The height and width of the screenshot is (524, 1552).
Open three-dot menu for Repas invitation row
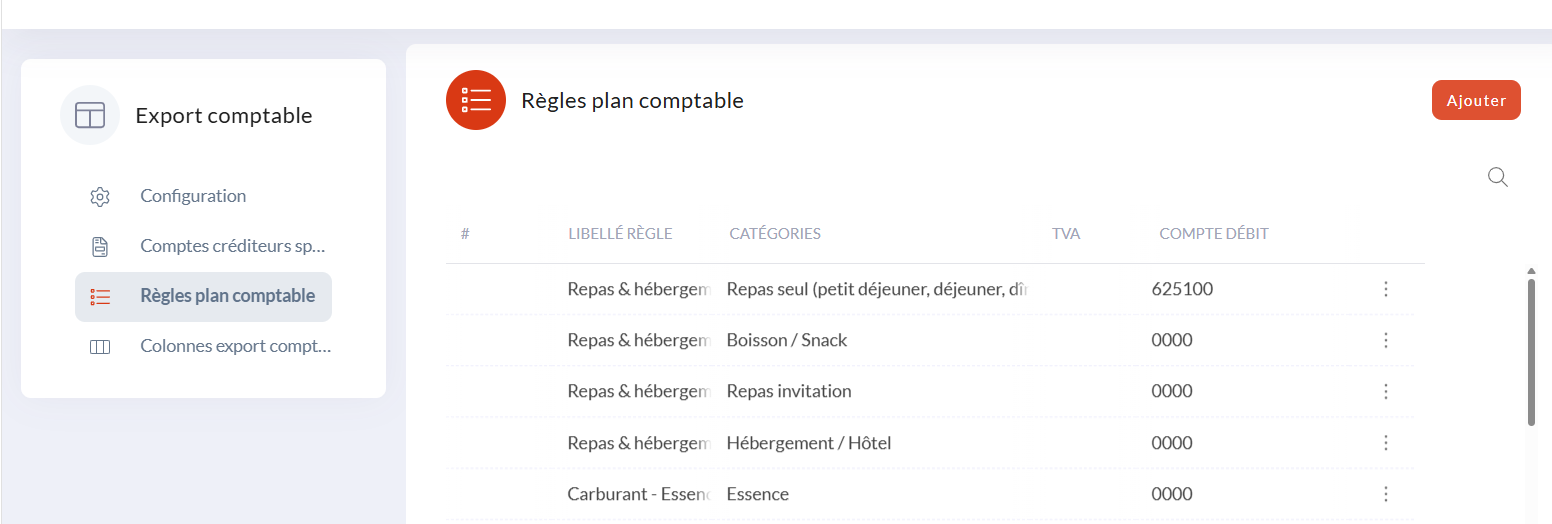pyautogui.click(x=1386, y=391)
